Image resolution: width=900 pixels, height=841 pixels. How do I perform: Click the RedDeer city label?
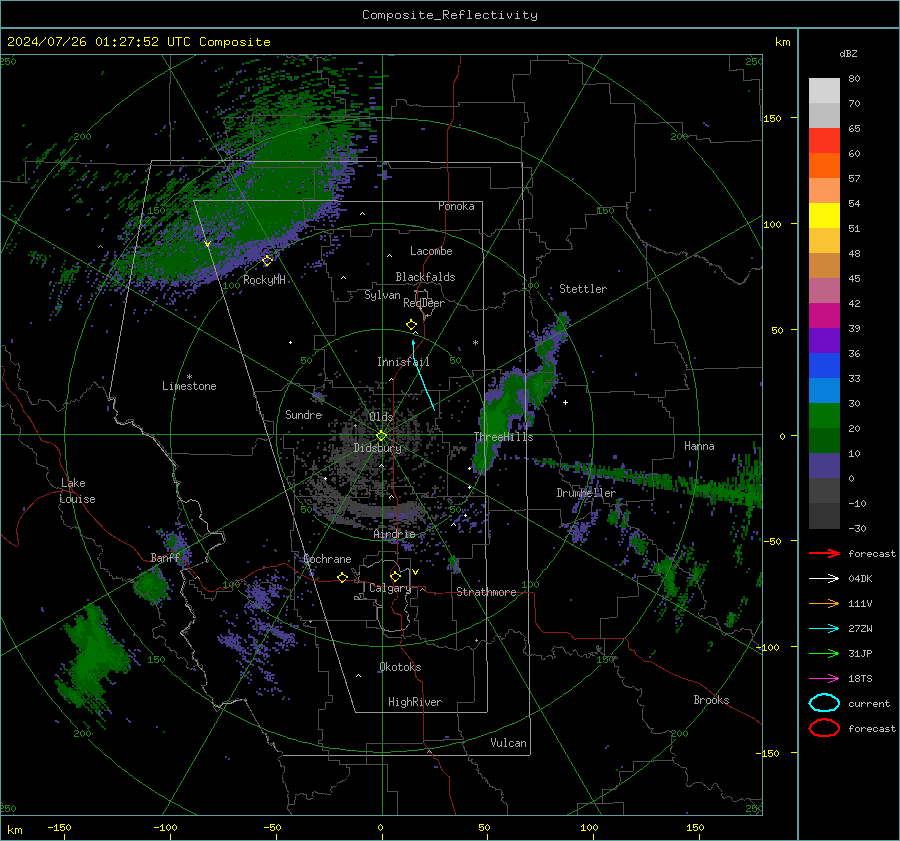click(424, 303)
